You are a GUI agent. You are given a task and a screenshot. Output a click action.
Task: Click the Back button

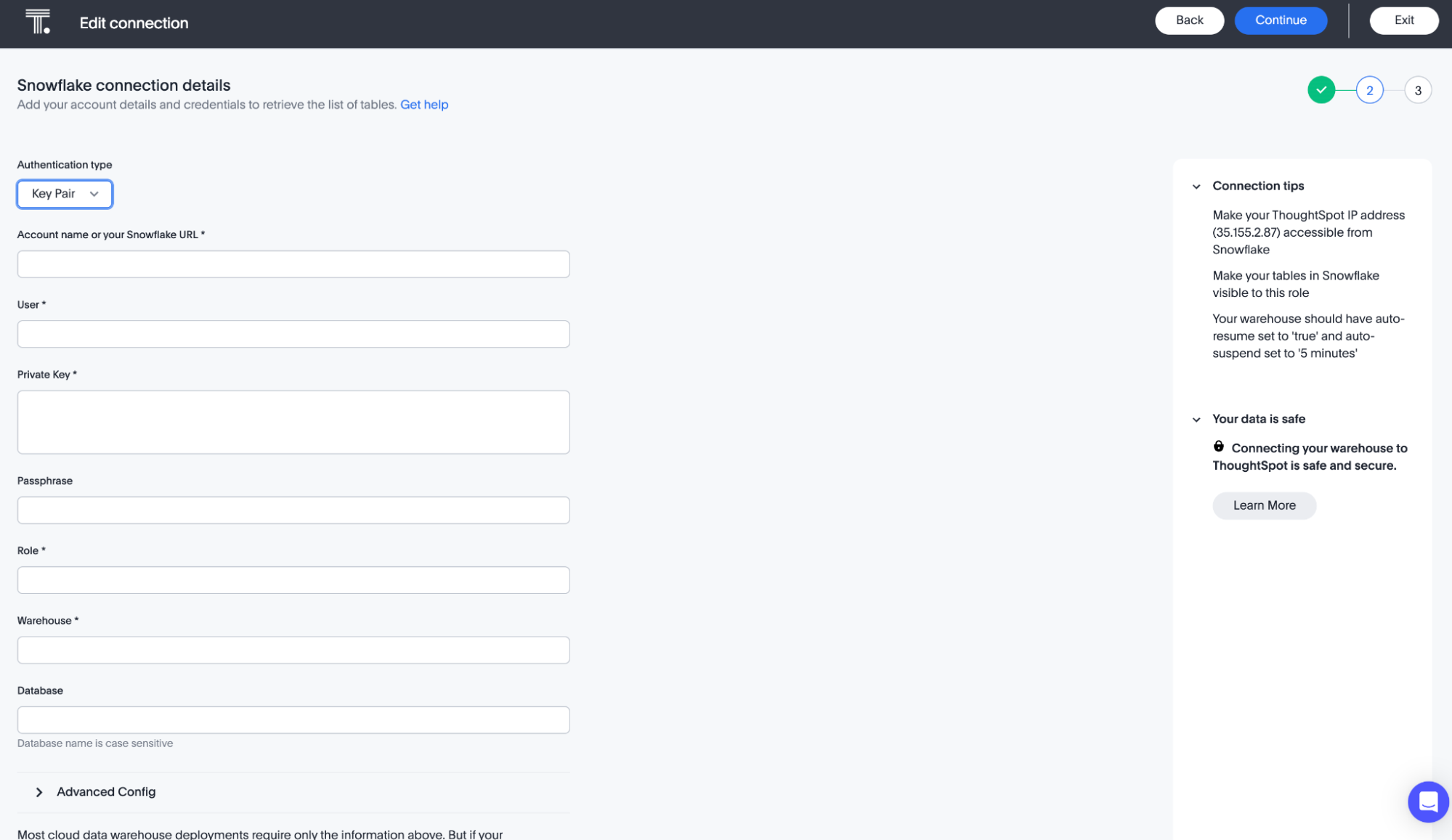pos(1189,20)
